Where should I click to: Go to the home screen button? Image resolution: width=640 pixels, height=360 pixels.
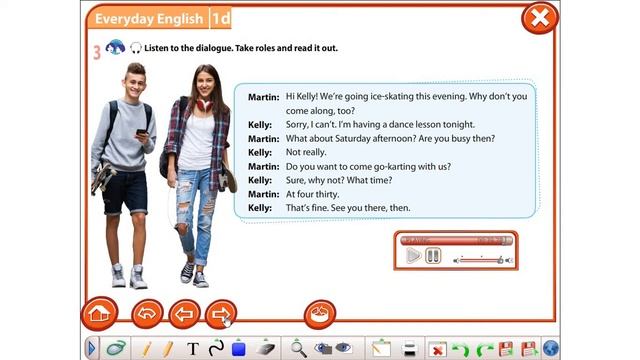(x=99, y=313)
